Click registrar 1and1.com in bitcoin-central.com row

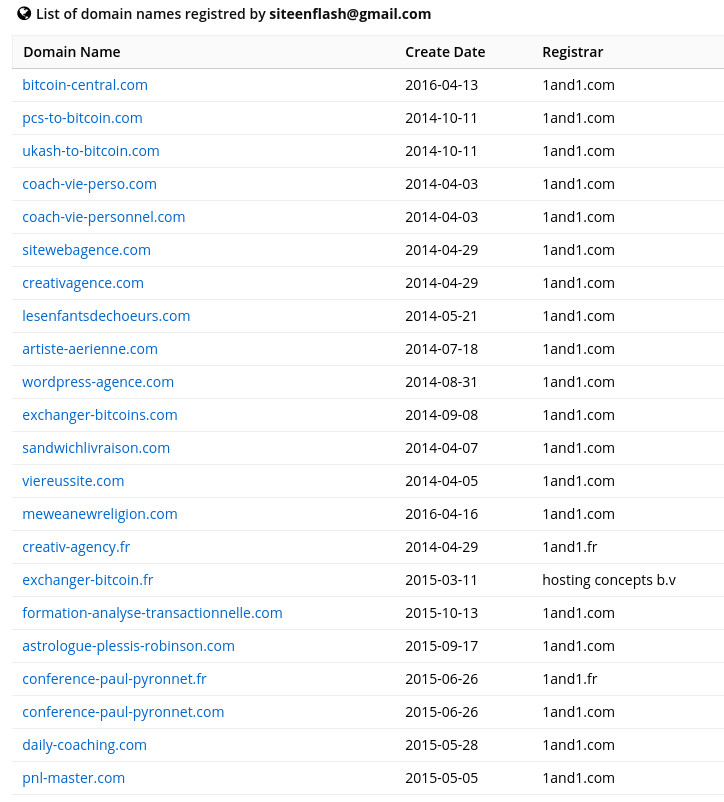pyautogui.click(x=578, y=85)
